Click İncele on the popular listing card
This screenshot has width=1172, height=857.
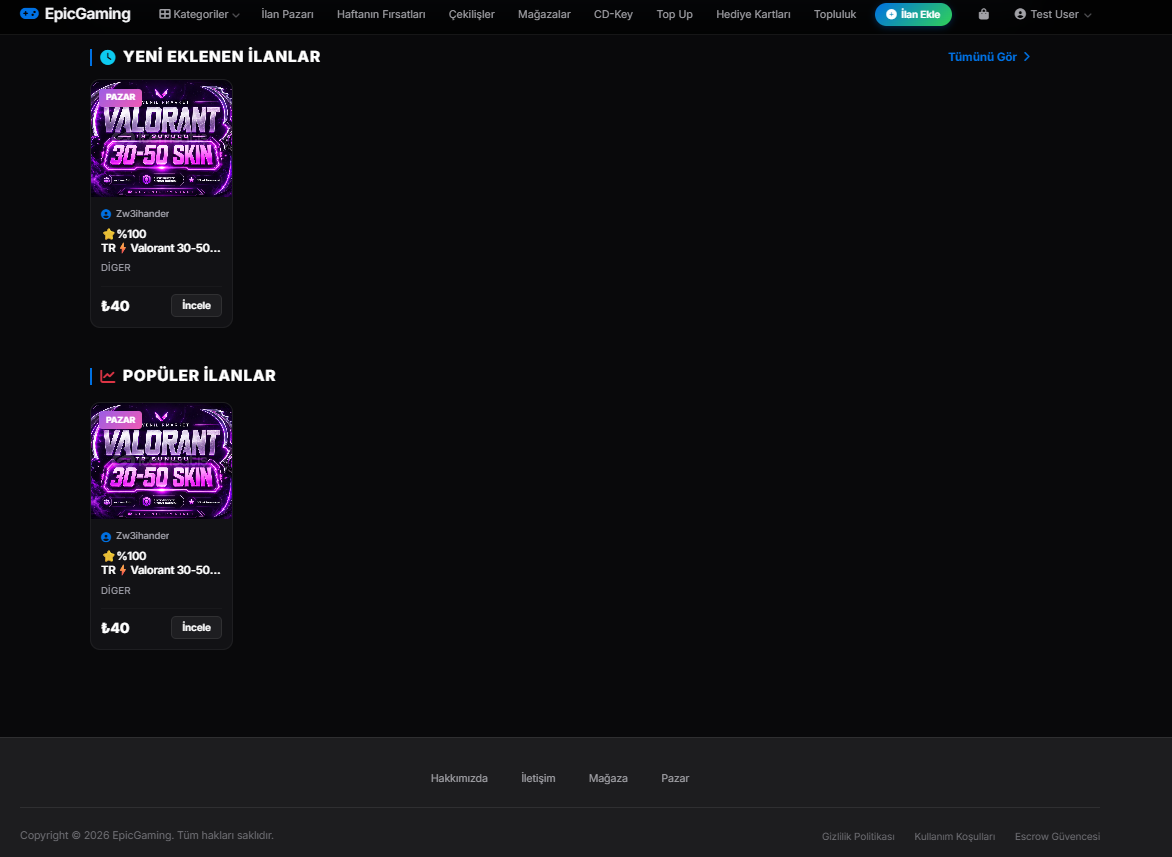197,628
